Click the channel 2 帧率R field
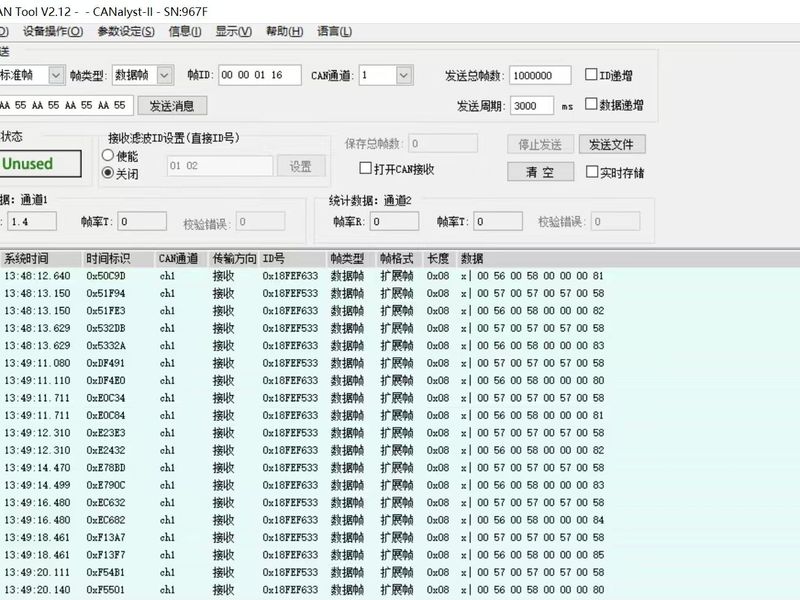Image resolution: width=800 pixels, height=600 pixels. coord(394,221)
